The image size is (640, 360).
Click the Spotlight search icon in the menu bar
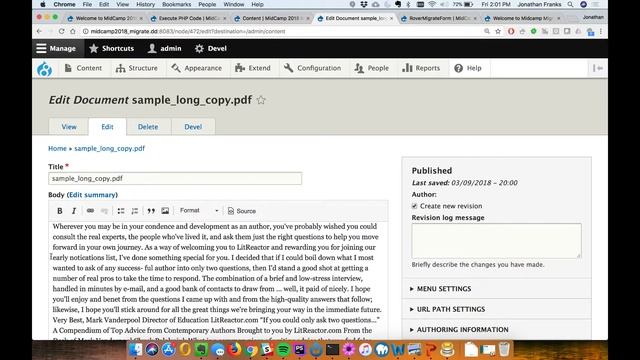[570, 4]
